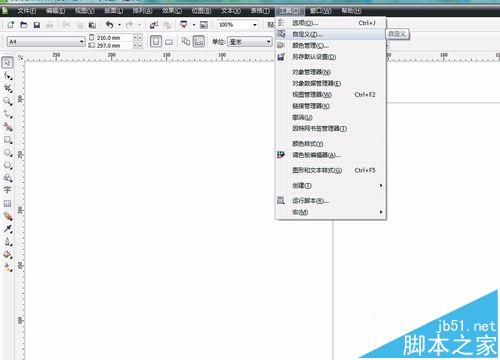Viewport: 500px width, 360px height.
Task: Open the 编辑(E) menu
Action: tap(55, 11)
